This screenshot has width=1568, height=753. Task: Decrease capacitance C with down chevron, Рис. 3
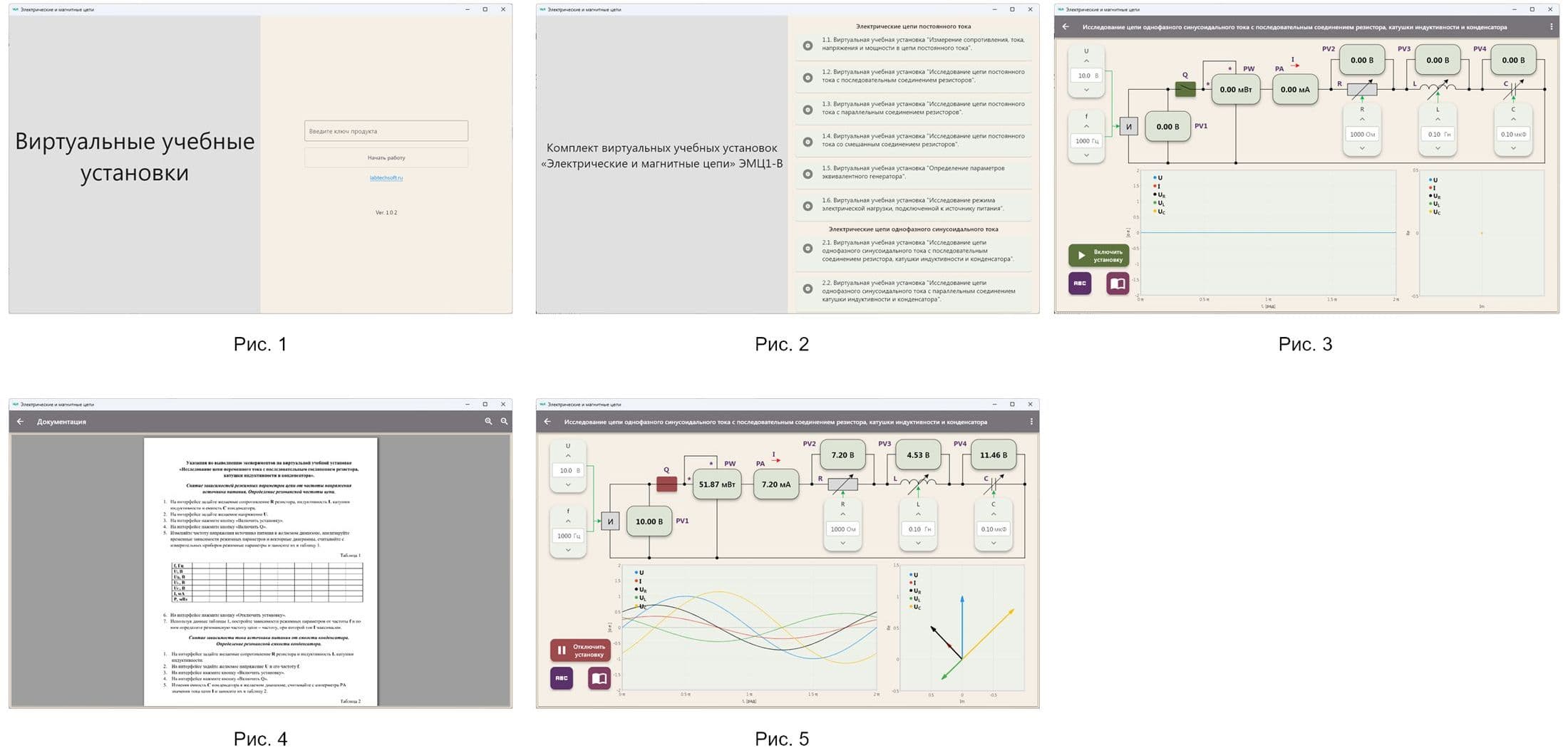1513,148
